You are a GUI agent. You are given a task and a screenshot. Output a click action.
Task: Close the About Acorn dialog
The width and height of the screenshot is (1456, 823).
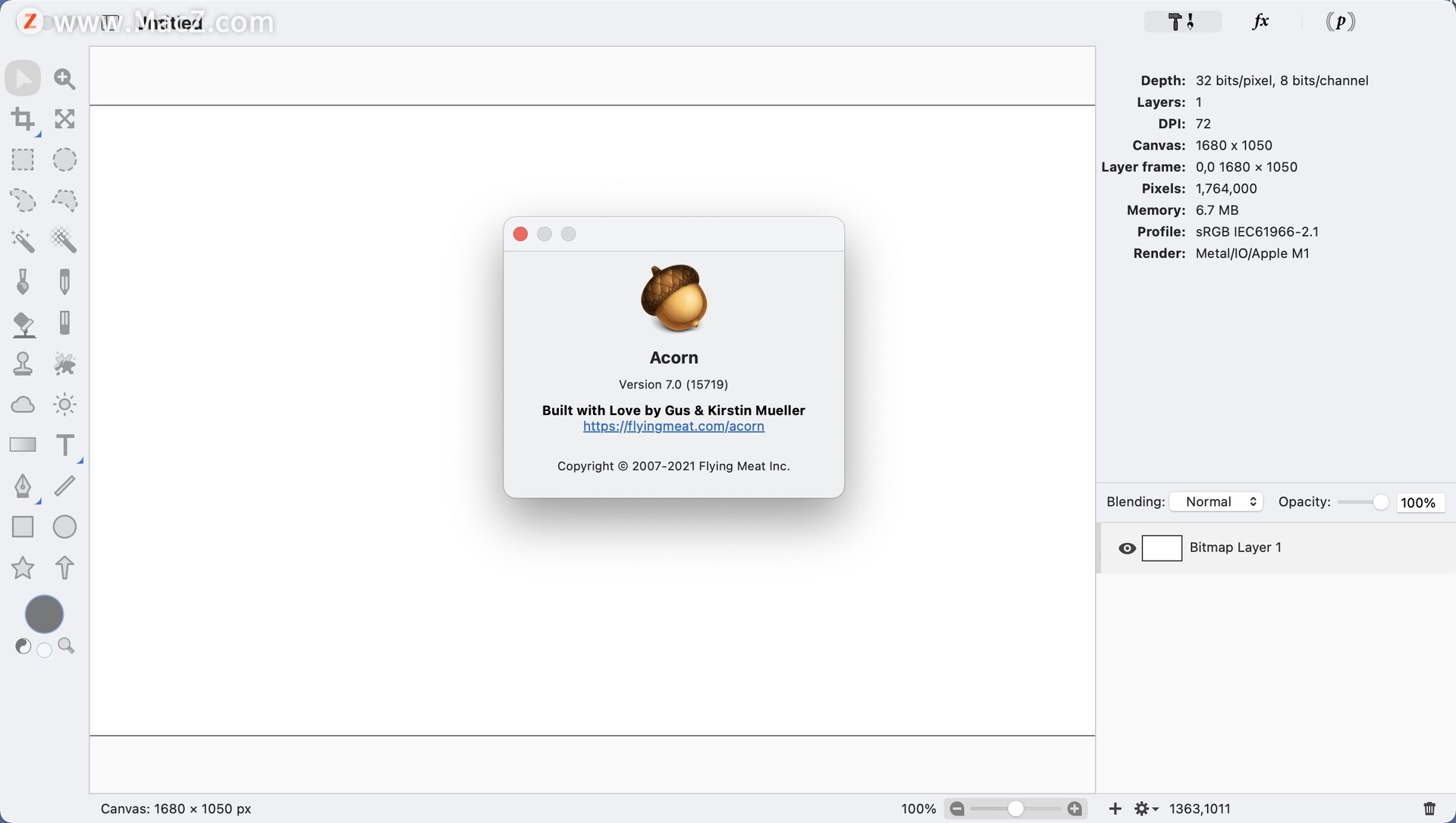[x=520, y=234]
